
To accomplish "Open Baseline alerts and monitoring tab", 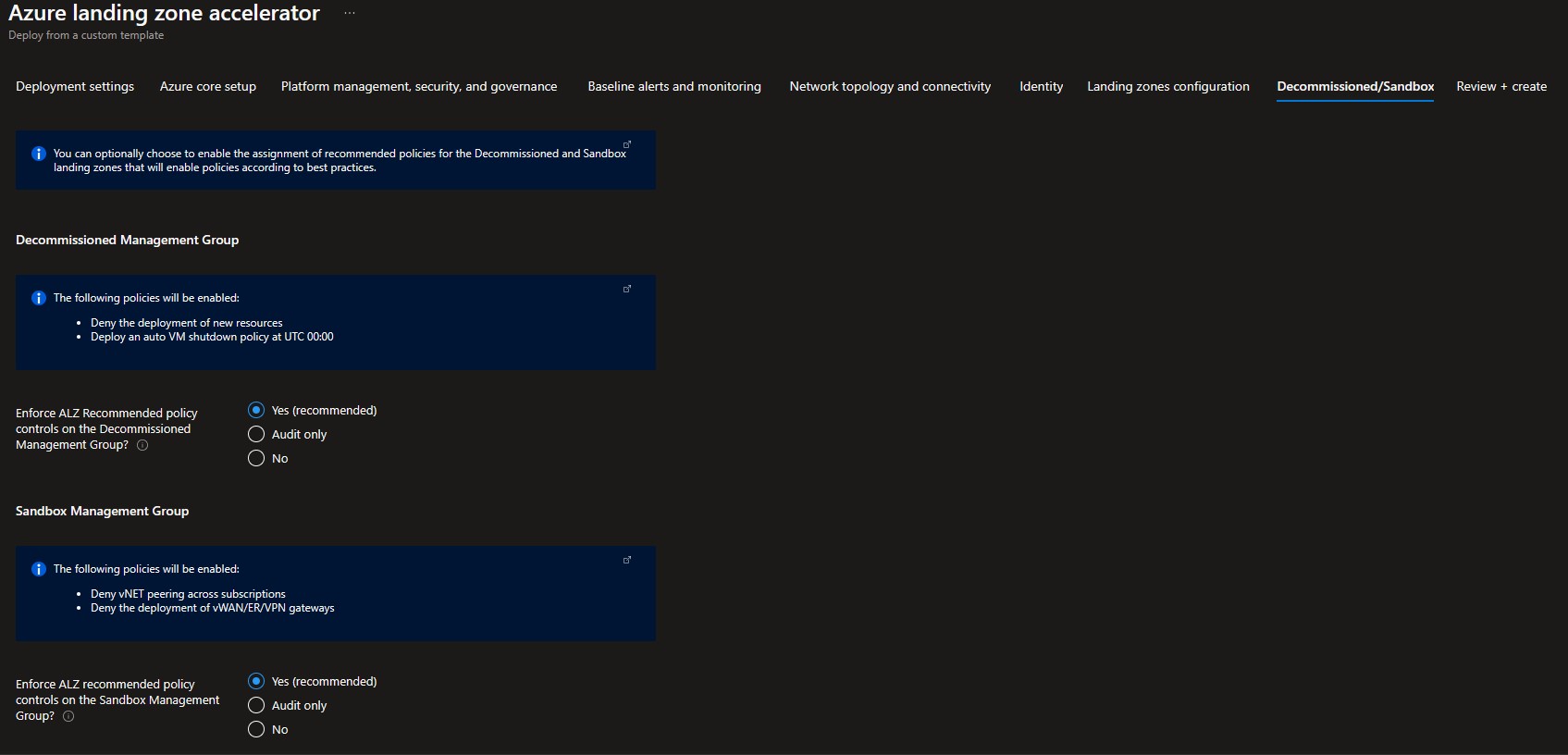I will coord(674,86).
